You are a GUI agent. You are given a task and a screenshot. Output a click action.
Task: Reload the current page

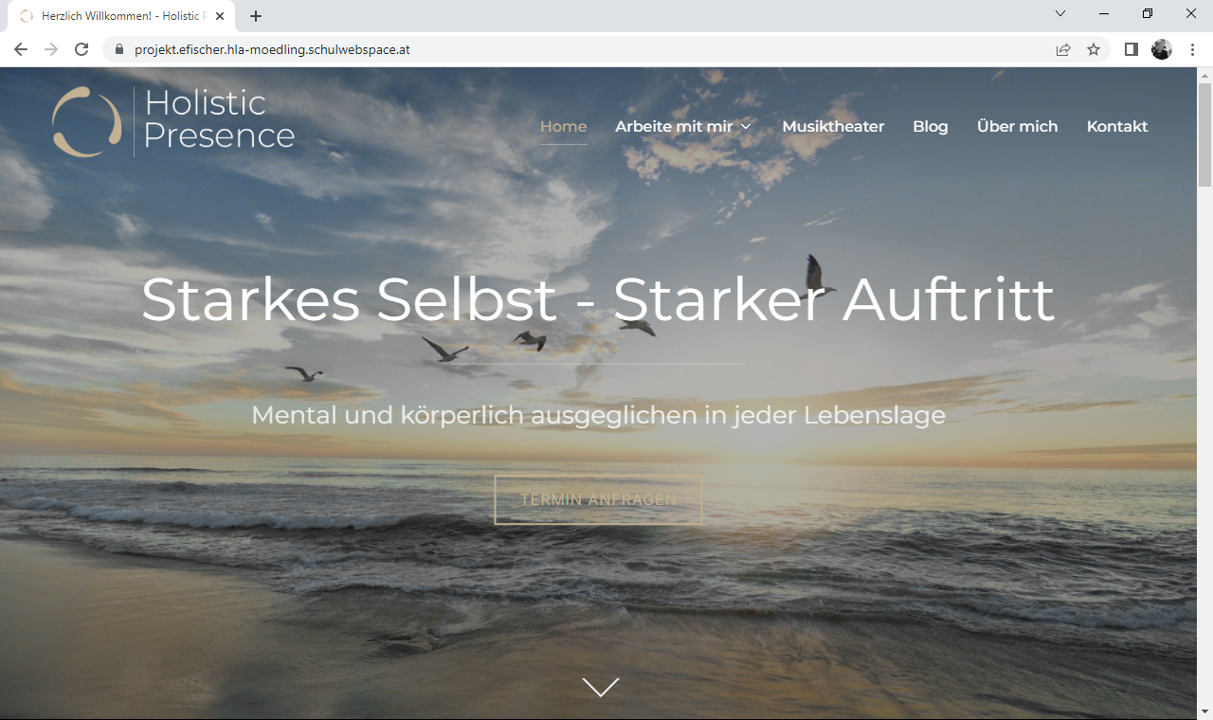(x=82, y=49)
